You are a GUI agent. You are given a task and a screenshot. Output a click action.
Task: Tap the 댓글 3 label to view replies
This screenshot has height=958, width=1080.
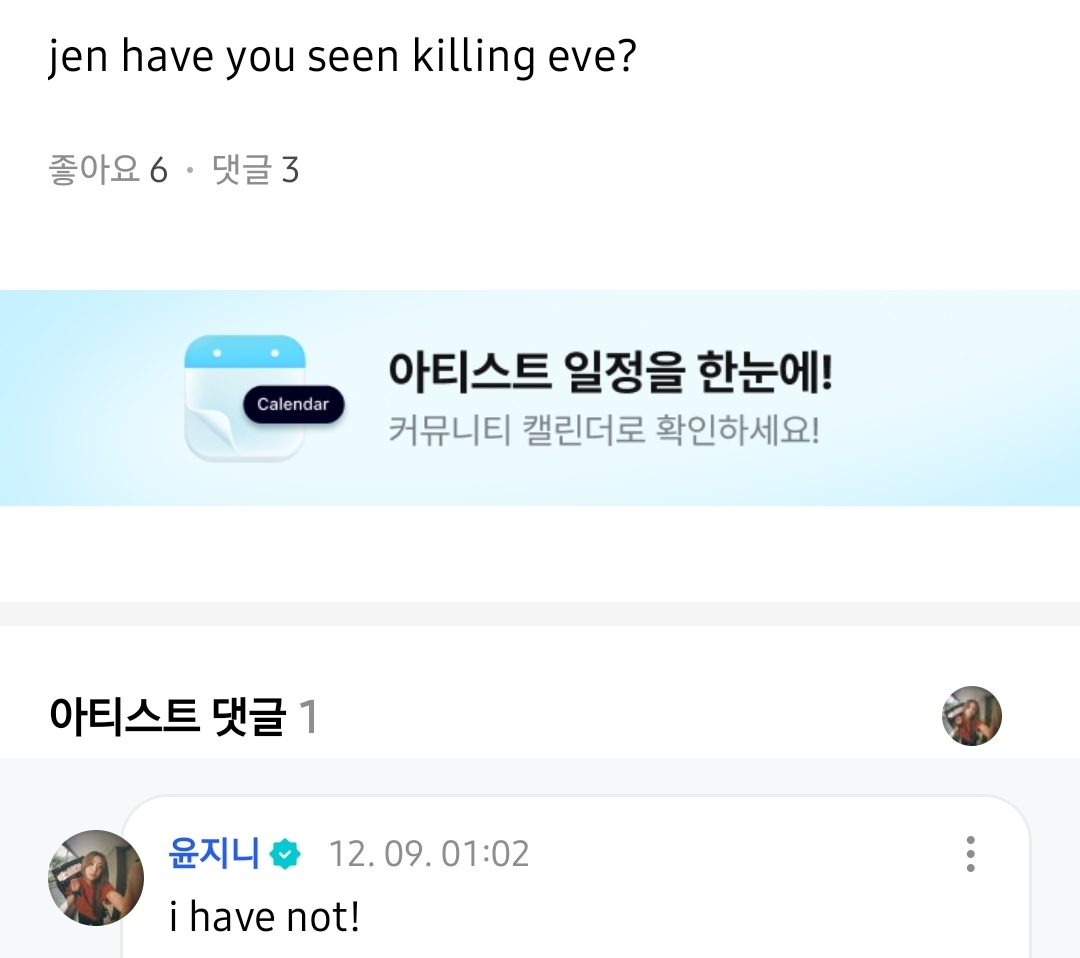point(255,172)
